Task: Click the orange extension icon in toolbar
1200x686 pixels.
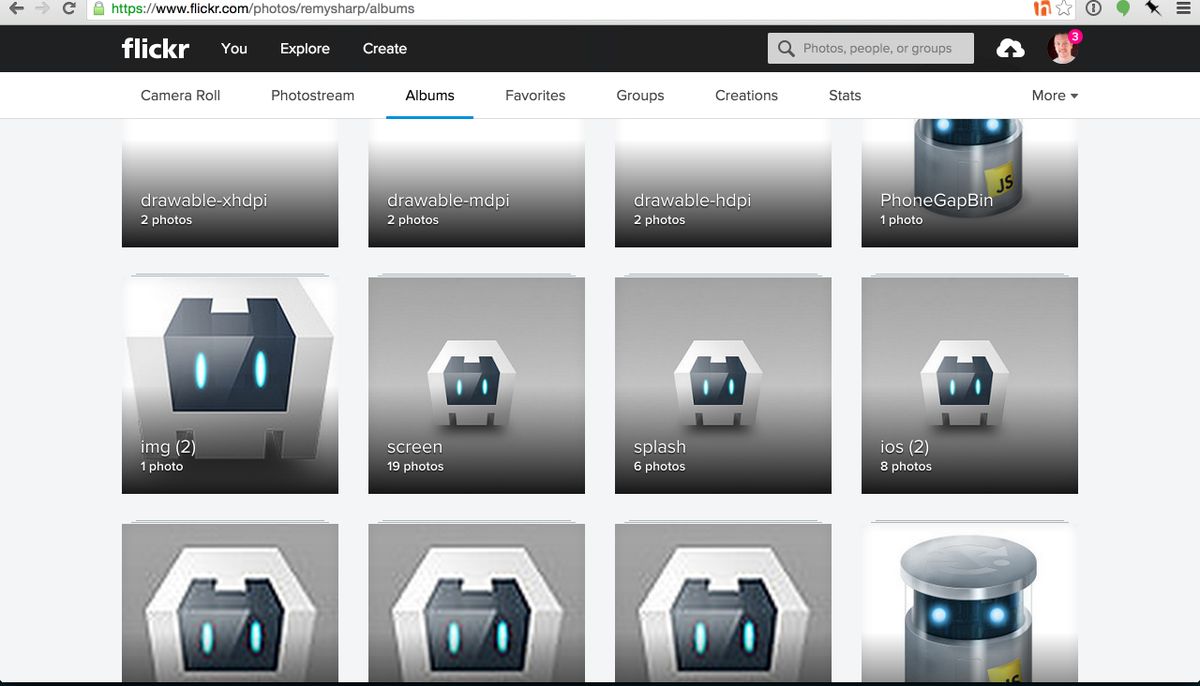Action: 1042,8
